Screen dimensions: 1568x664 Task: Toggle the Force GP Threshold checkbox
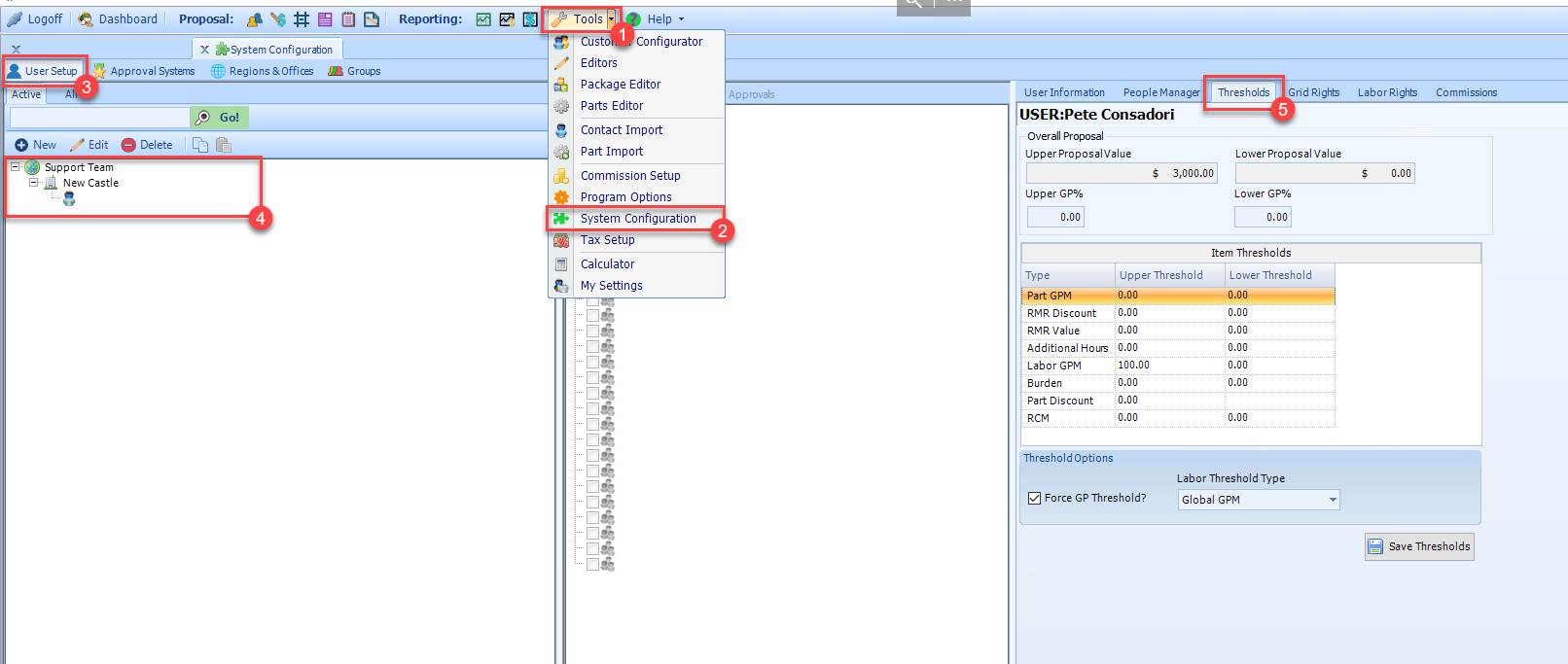tap(1034, 498)
